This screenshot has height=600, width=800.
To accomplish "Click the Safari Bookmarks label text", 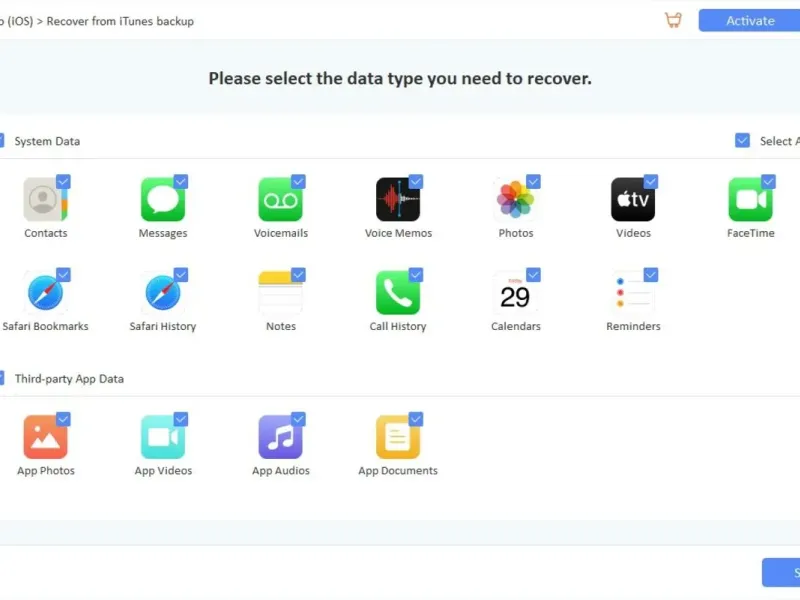I will coord(45,327).
